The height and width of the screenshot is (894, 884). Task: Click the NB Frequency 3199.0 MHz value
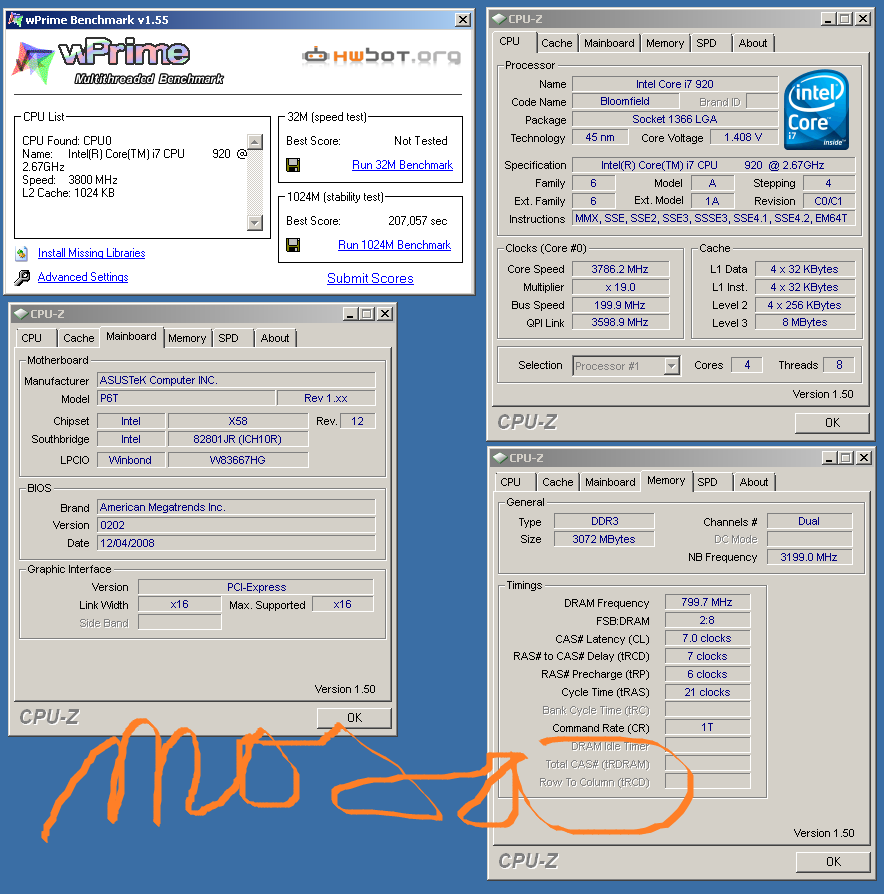(x=809, y=557)
